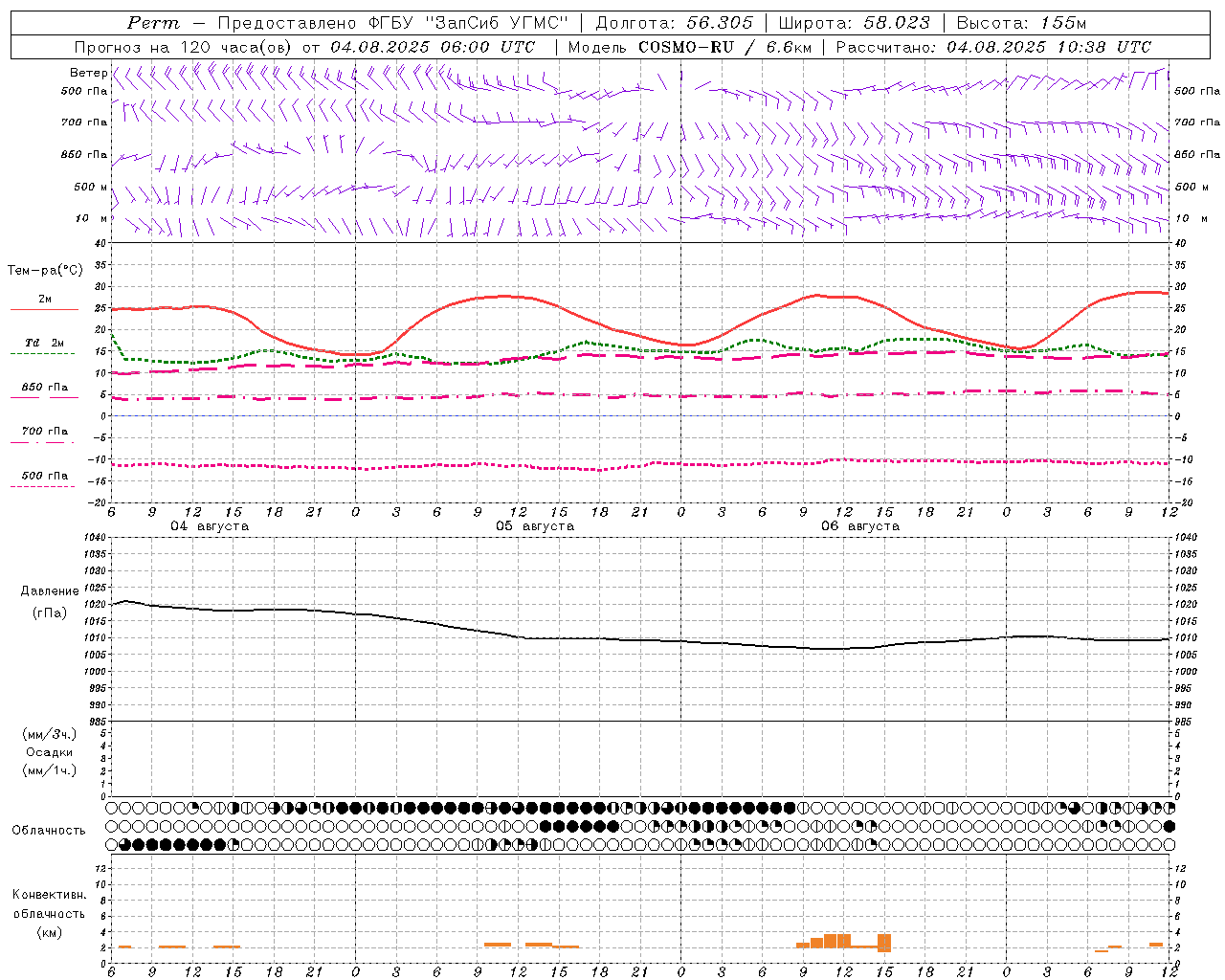Click "500 гПа" in the temperature legend
The height and width of the screenshot is (980, 1225).
click(45, 476)
